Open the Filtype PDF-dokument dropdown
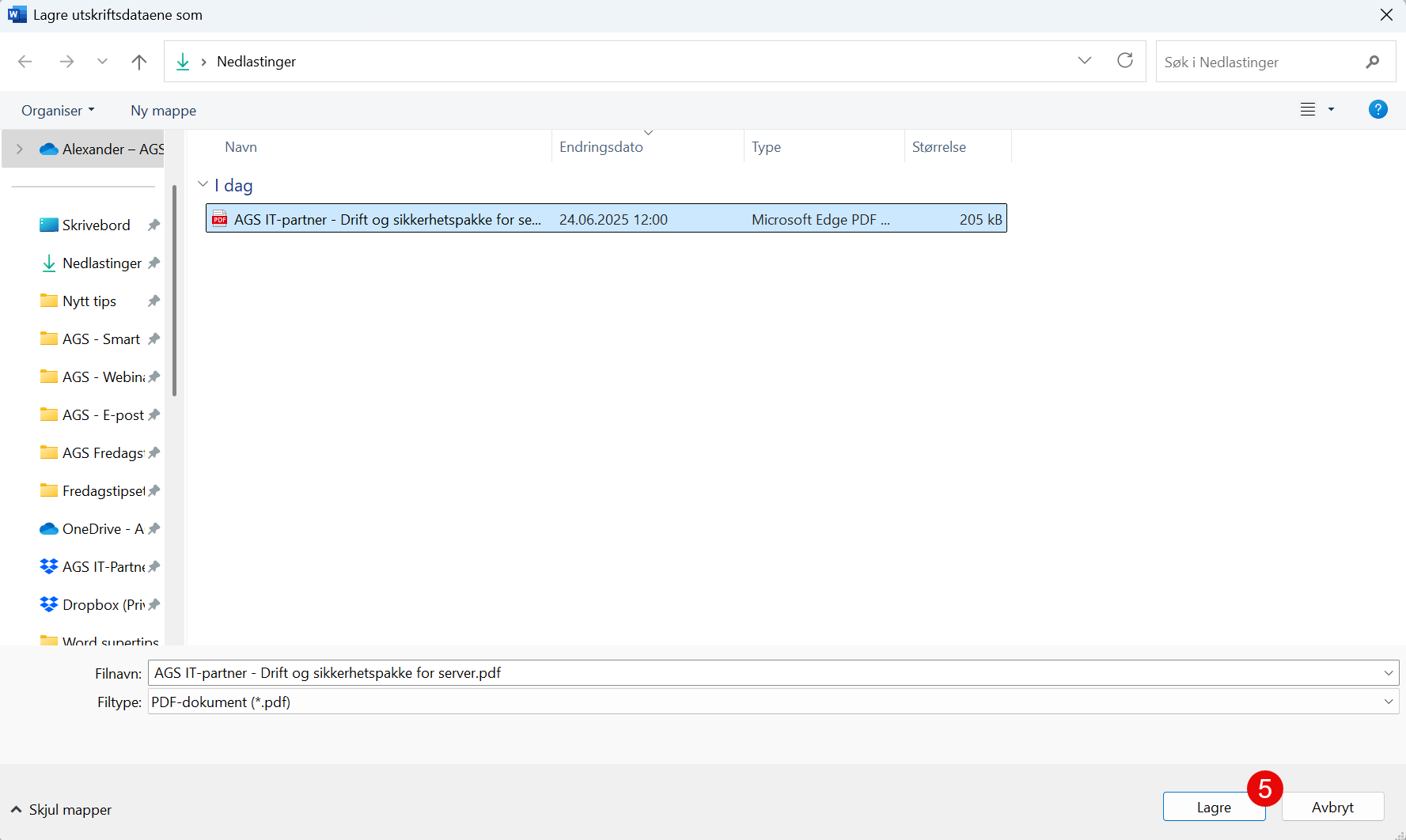 773,702
